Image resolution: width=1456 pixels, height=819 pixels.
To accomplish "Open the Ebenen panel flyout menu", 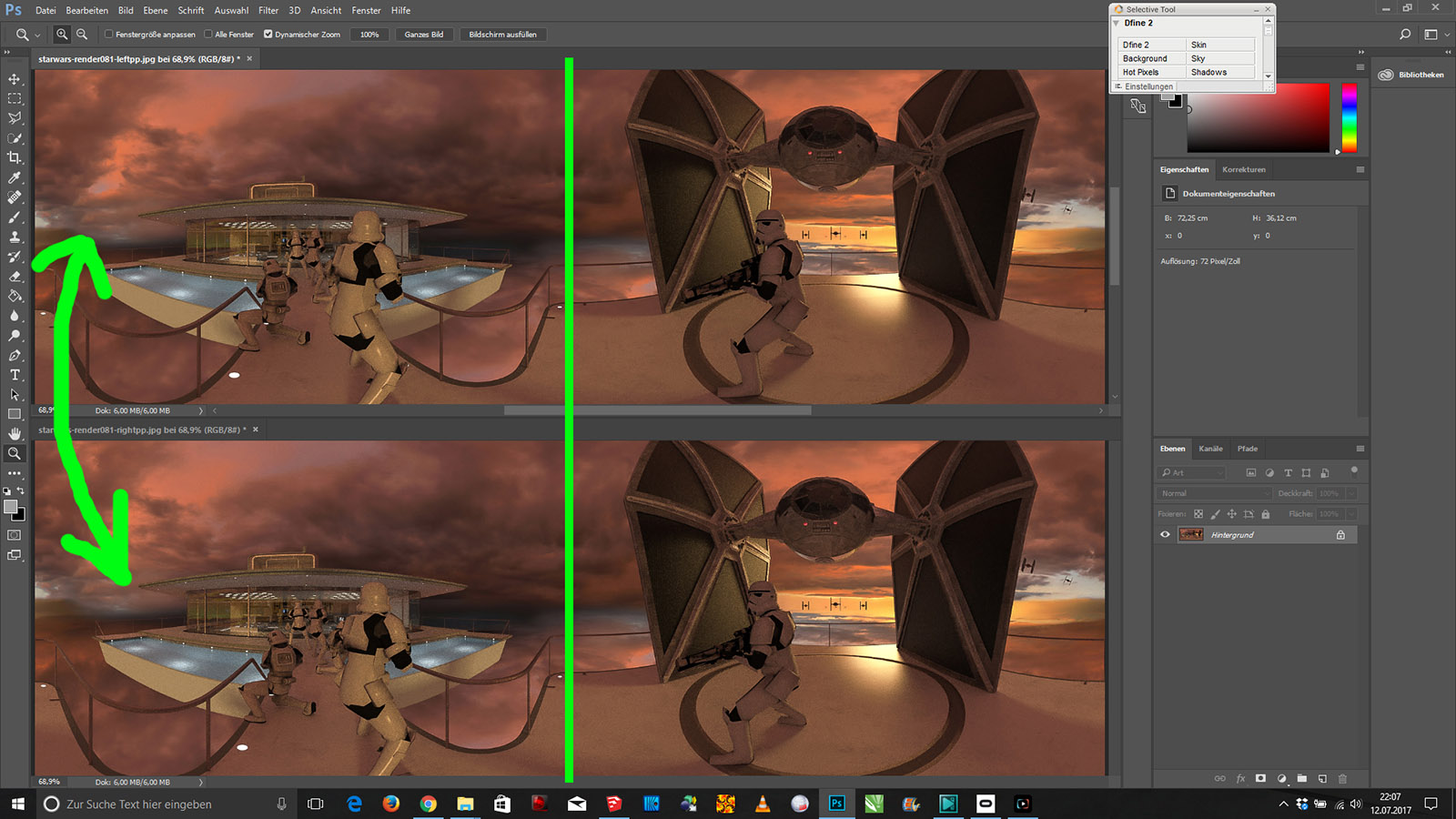I will coord(1360,449).
